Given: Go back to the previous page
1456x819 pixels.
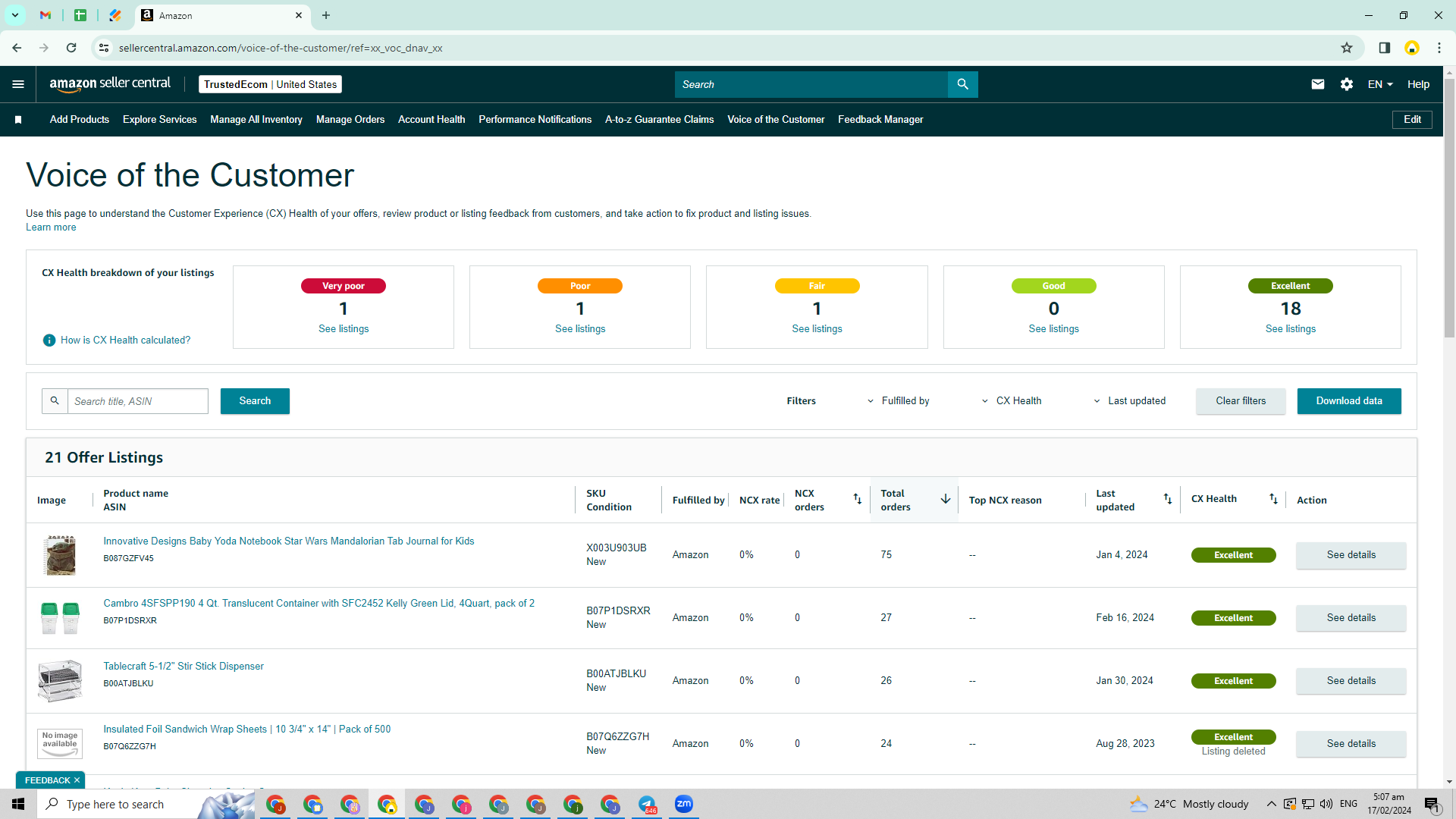Looking at the screenshot, I should 17,48.
